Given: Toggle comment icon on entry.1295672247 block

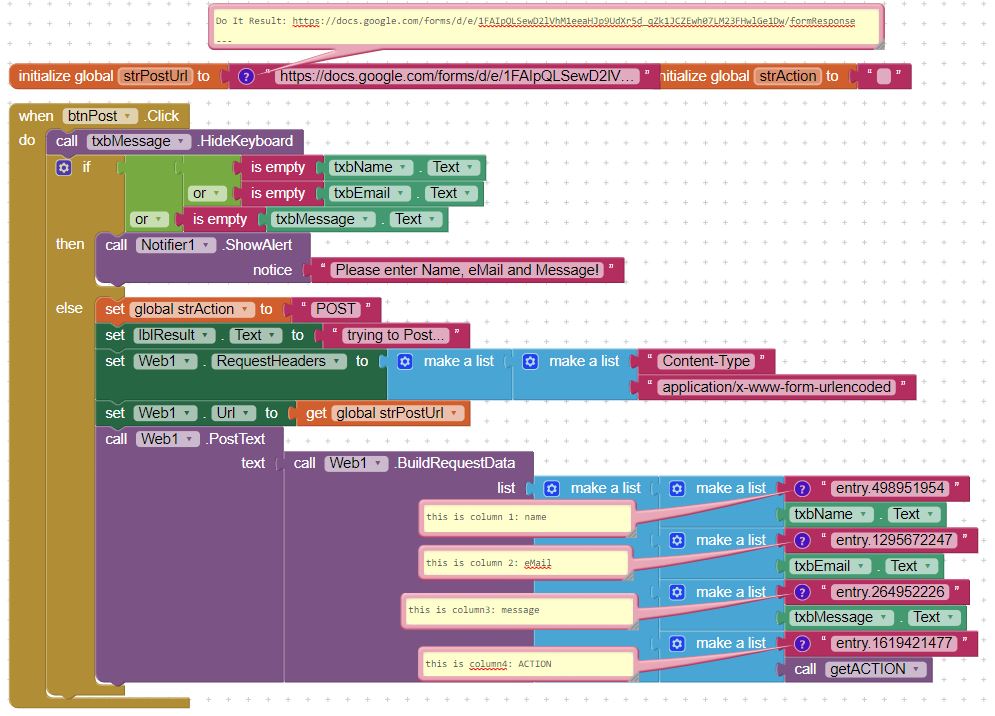Looking at the screenshot, I should click(x=802, y=540).
